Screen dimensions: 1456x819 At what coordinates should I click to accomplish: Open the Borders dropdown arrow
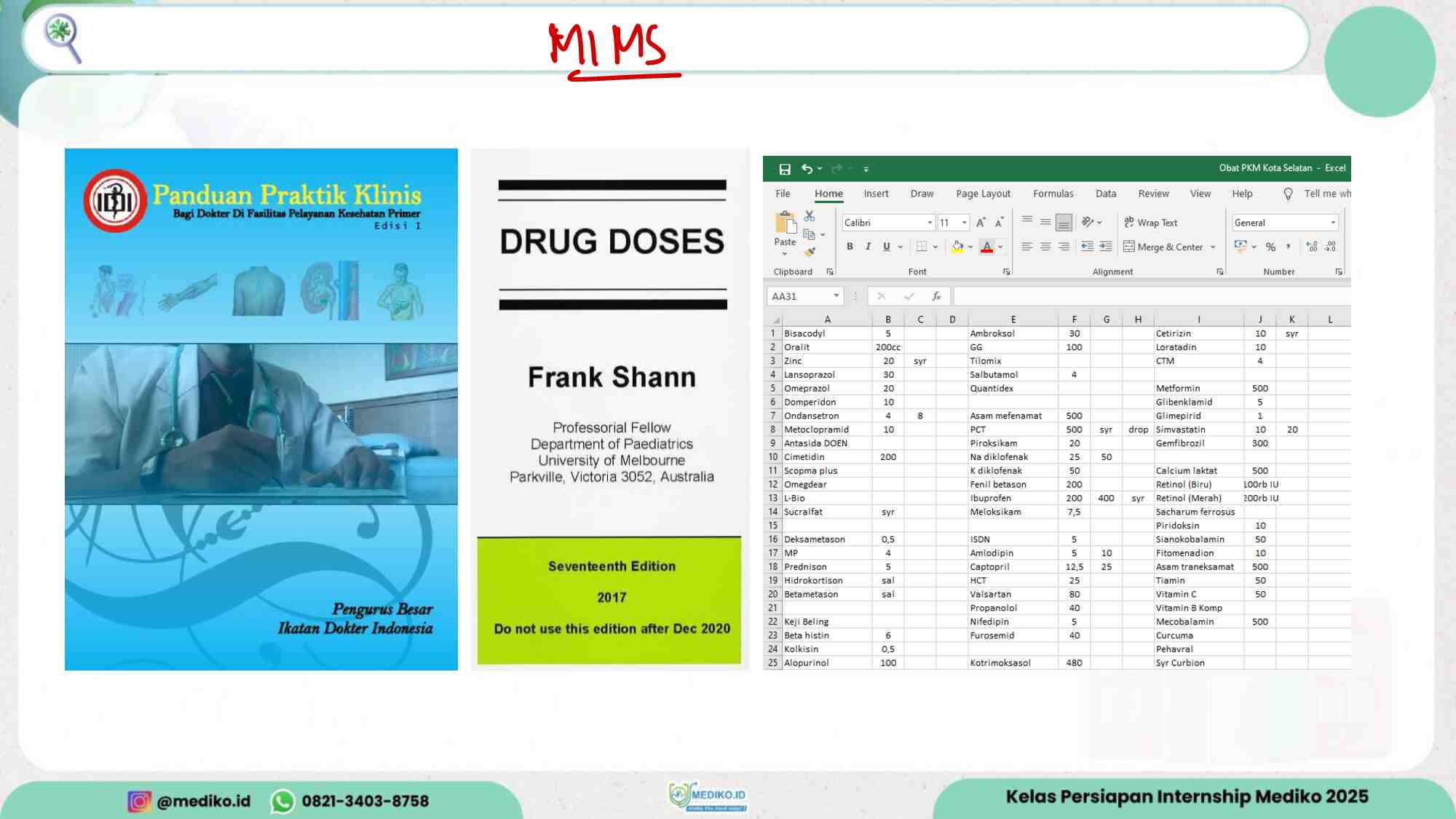coord(935,247)
